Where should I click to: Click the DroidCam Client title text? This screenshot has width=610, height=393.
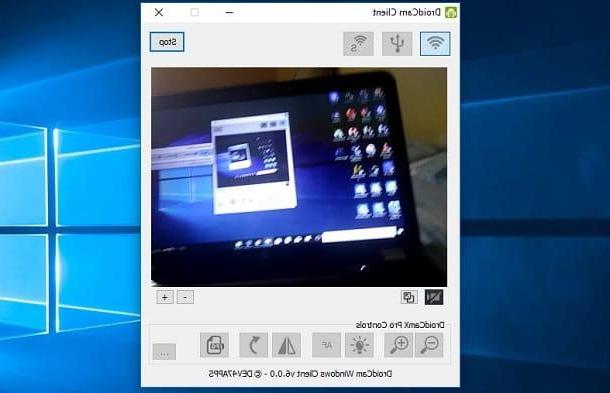(407, 12)
